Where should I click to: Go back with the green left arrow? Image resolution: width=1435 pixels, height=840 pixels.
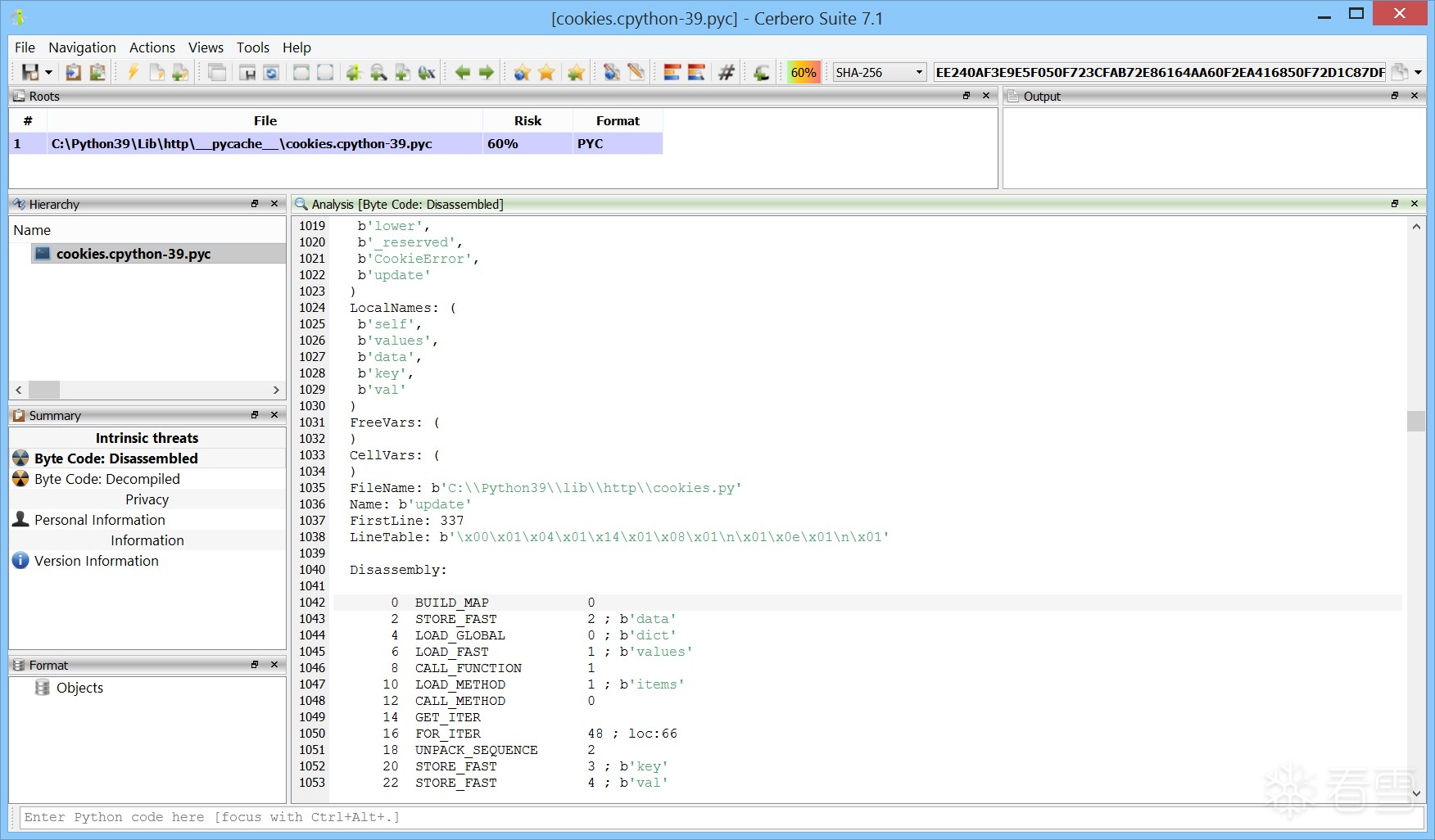pos(463,72)
